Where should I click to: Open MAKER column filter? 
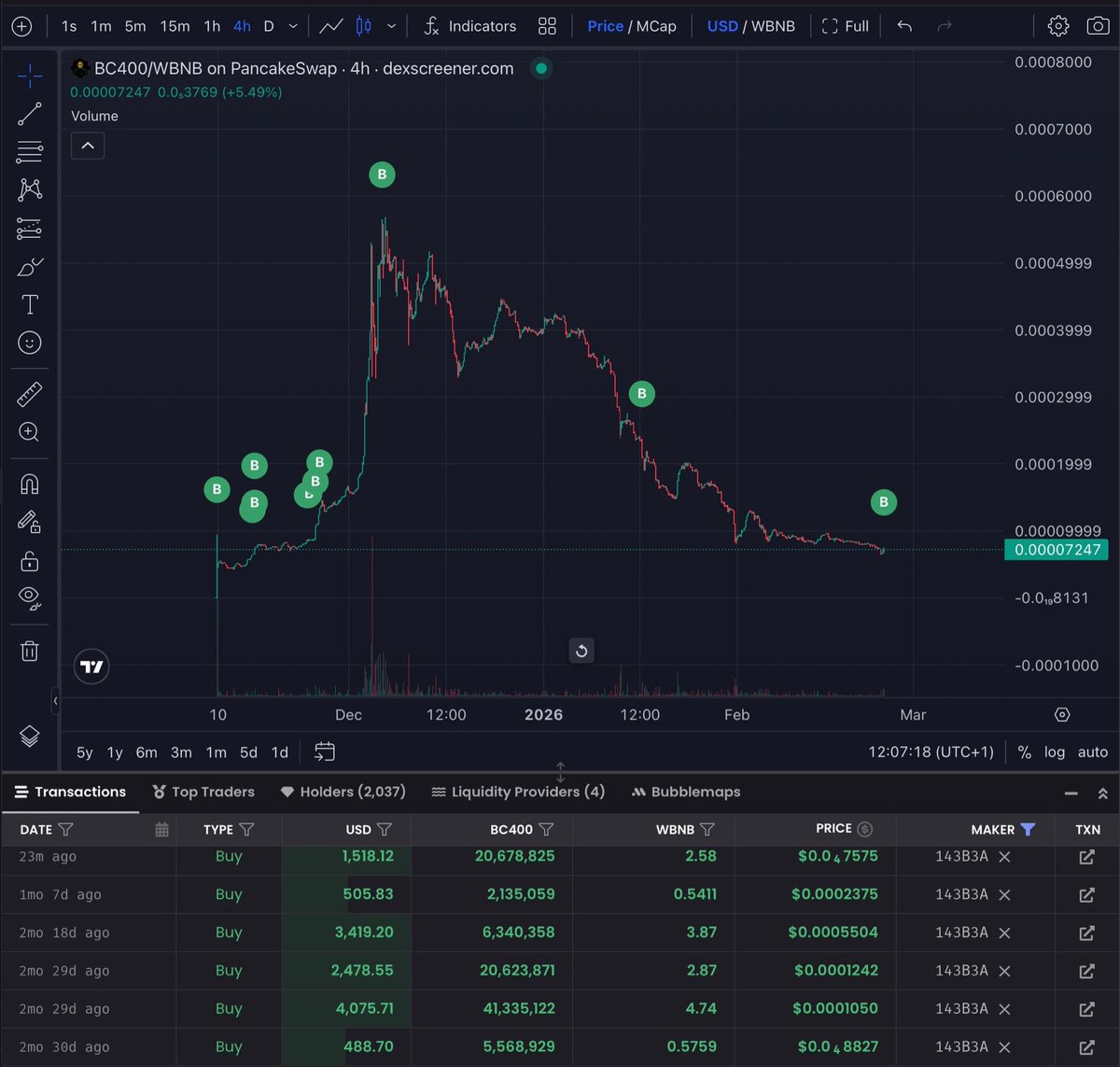1028,829
